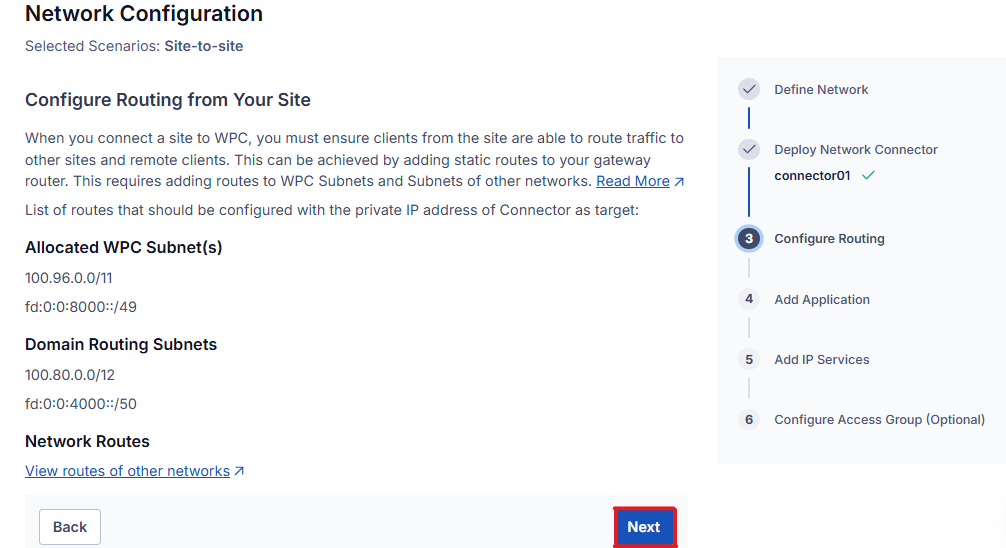Image resolution: width=1006 pixels, height=548 pixels.
Task: Click the 100.96.0.0/11 WPC subnet text
Action: pos(69,278)
